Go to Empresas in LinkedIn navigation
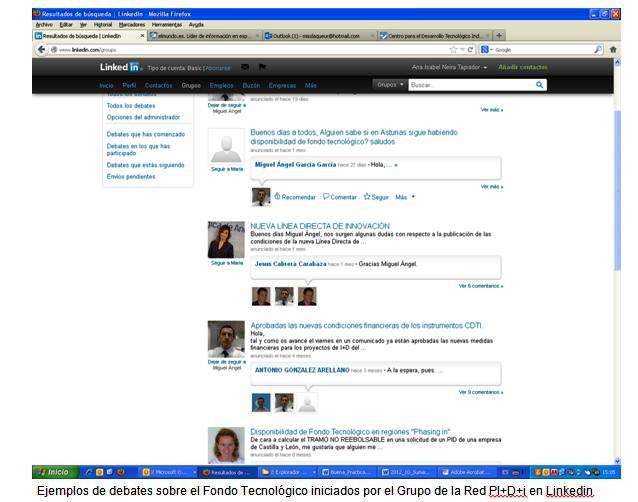 click(282, 85)
